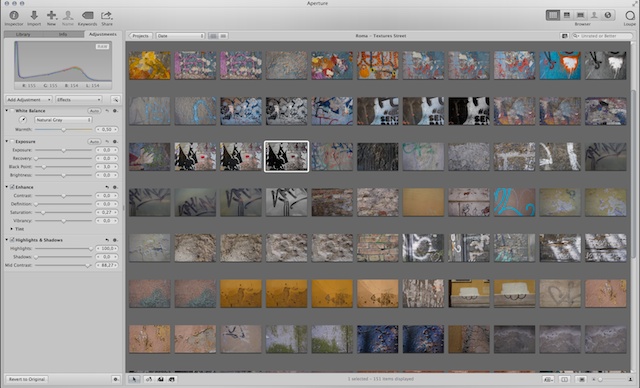Click the Black Point slider handle

click(44, 166)
